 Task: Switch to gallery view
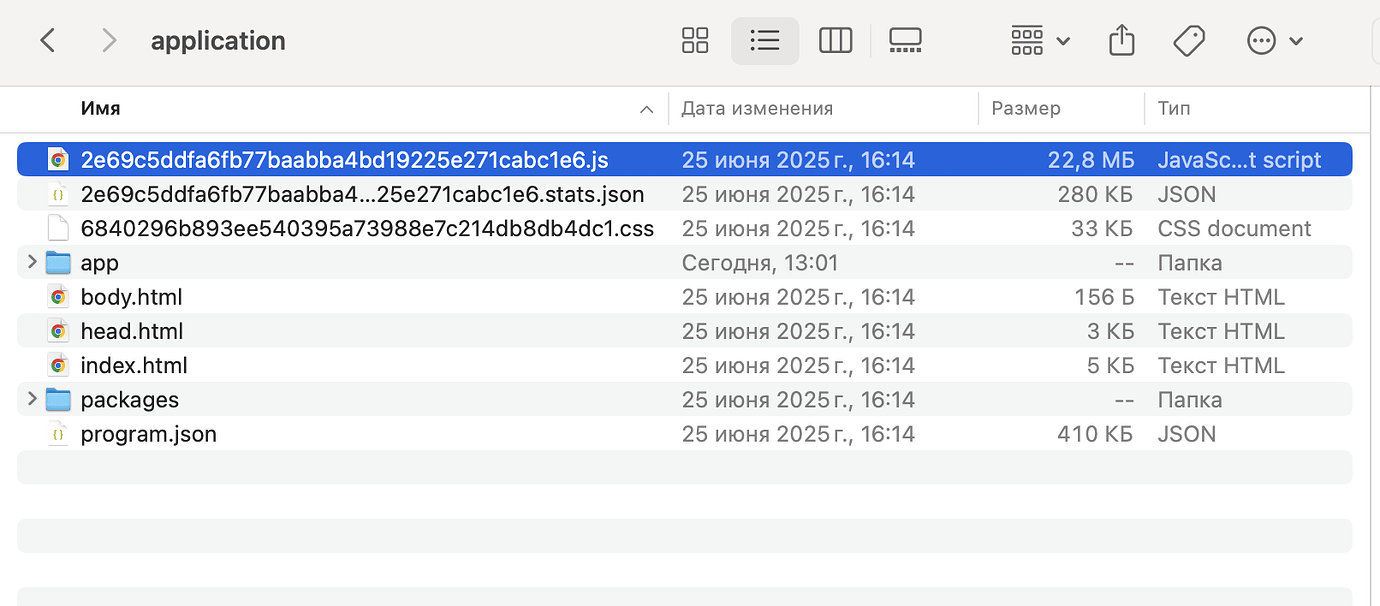tap(905, 40)
